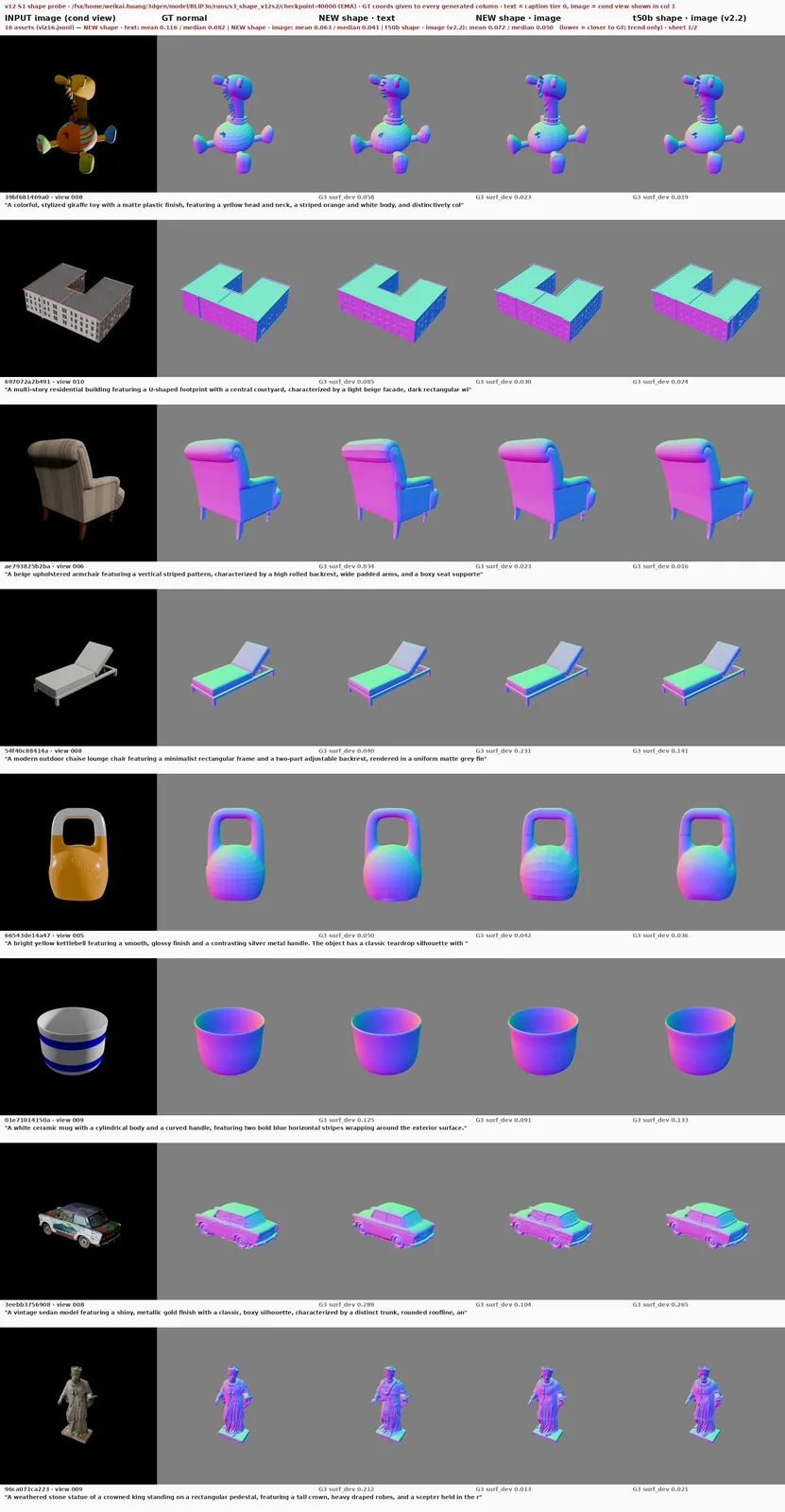Click the G3 surf_dev 0.280 sedan score

coord(346,1304)
